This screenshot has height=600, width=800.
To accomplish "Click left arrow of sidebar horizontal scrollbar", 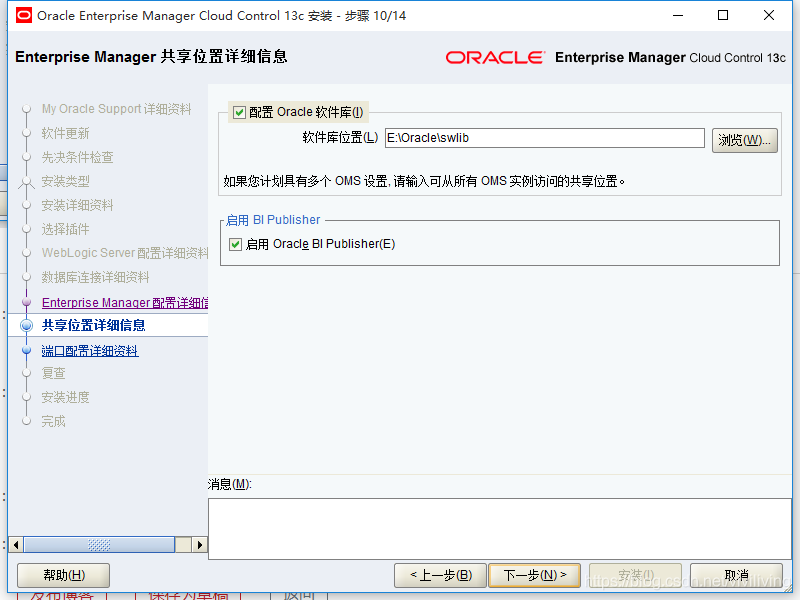I will (16, 545).
